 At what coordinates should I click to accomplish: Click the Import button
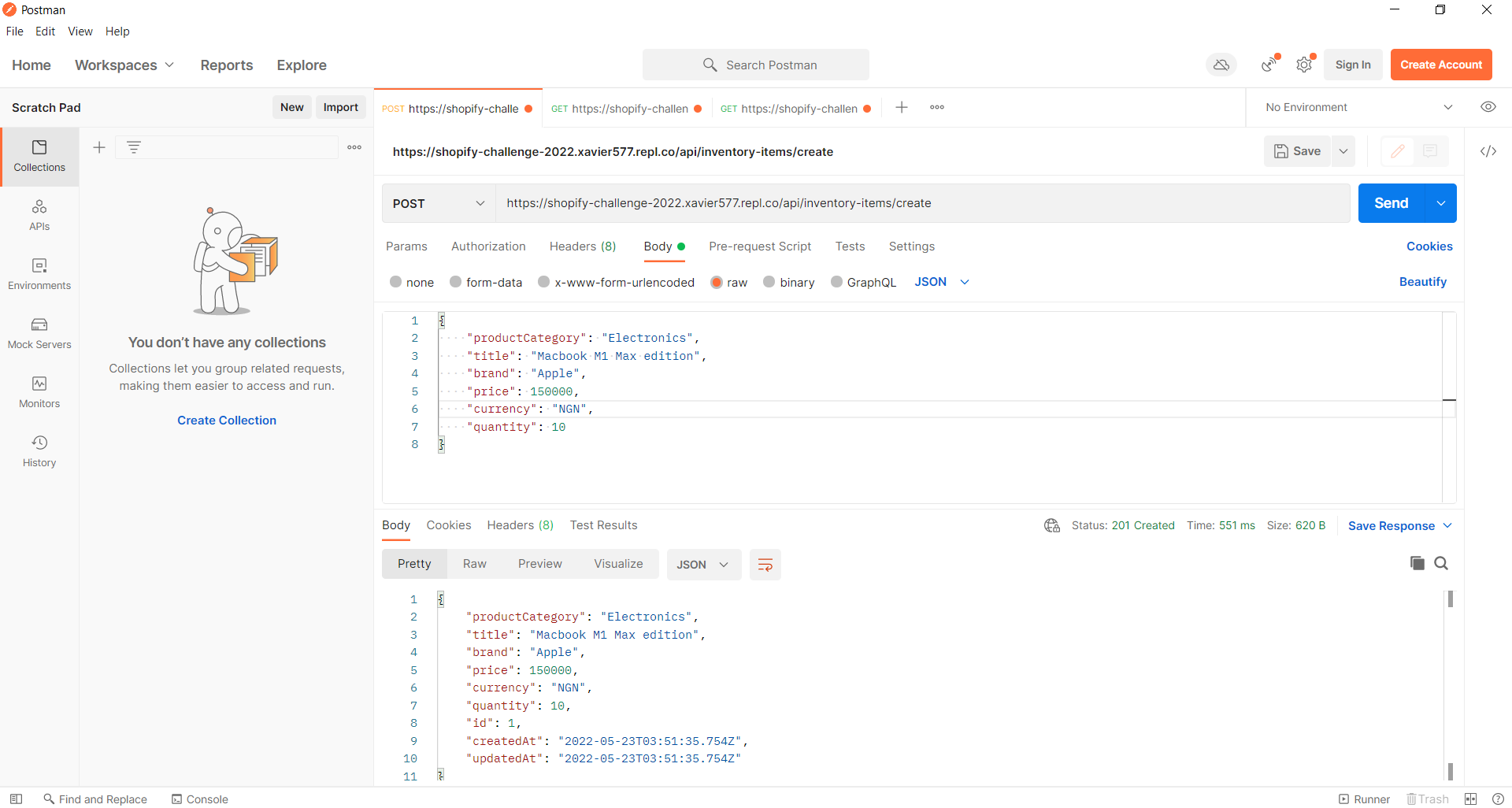[340, 107]
